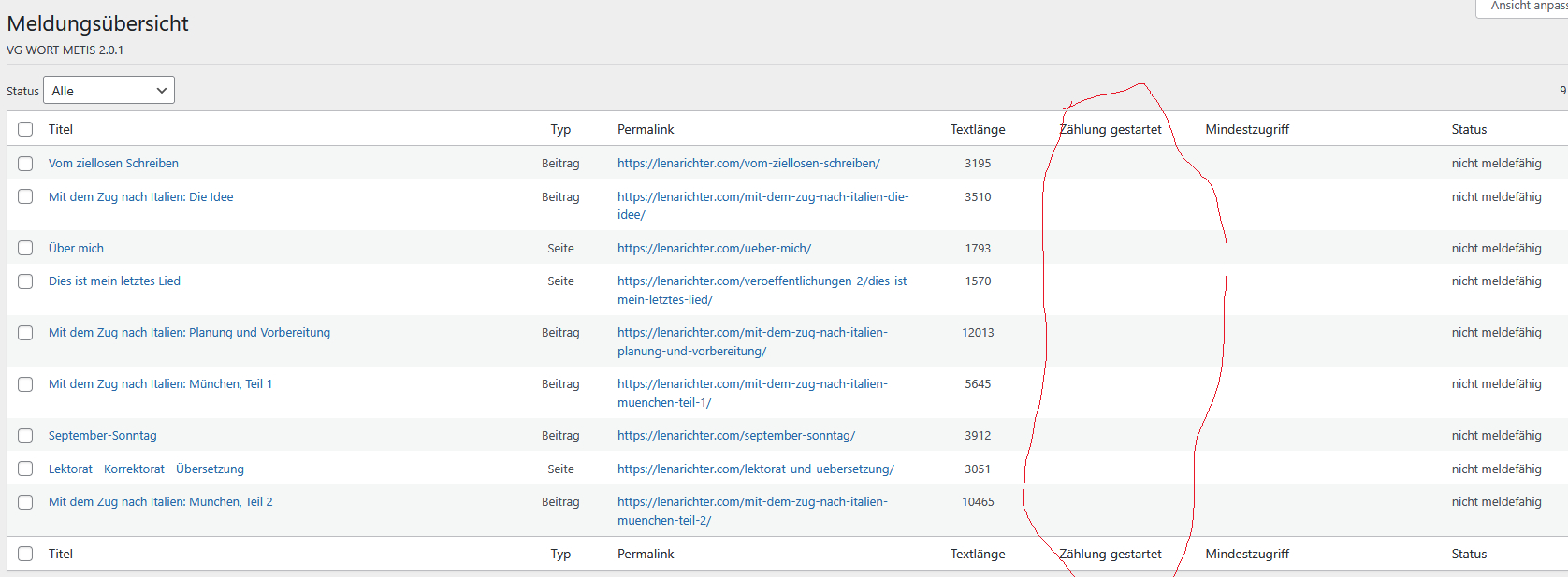Open the muenchen-teil-1 permalink
The width and height of the screenshot is (1568, 577).
pyautogui.click(x=752, y=384)
